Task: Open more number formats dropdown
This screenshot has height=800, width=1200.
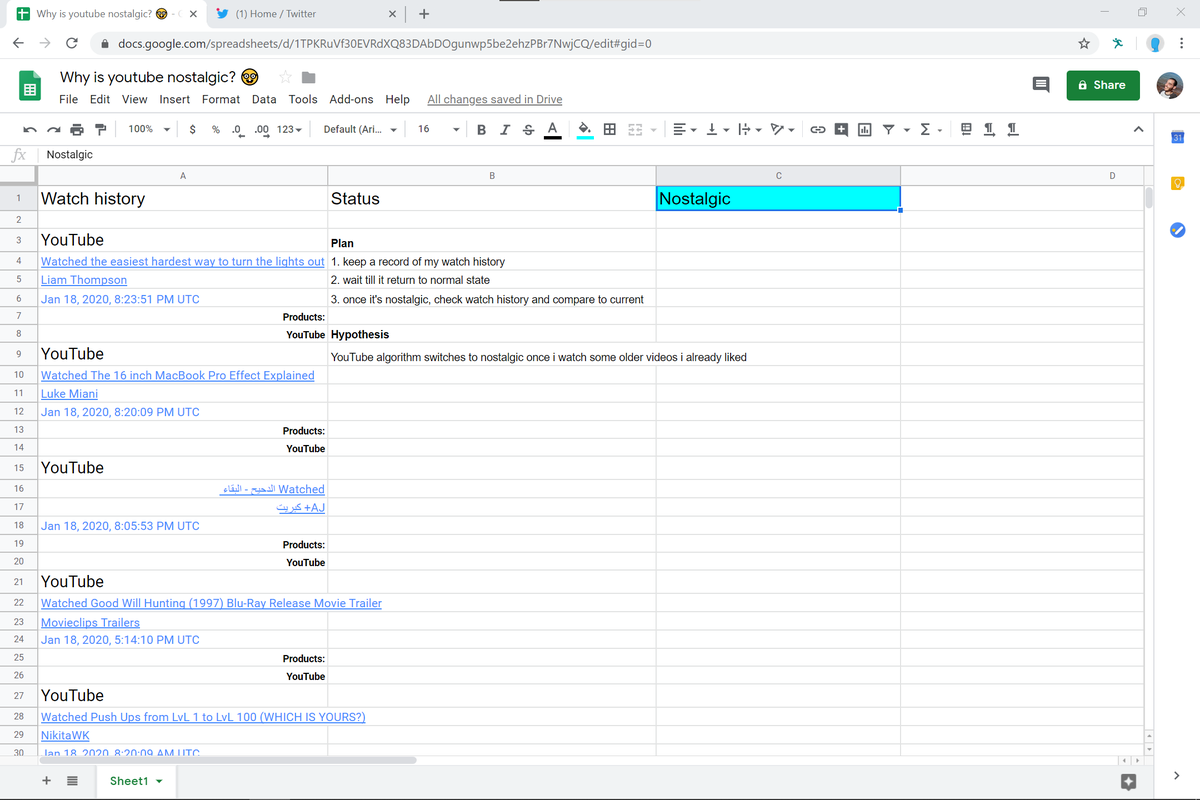Action: [x=289, y=129]
